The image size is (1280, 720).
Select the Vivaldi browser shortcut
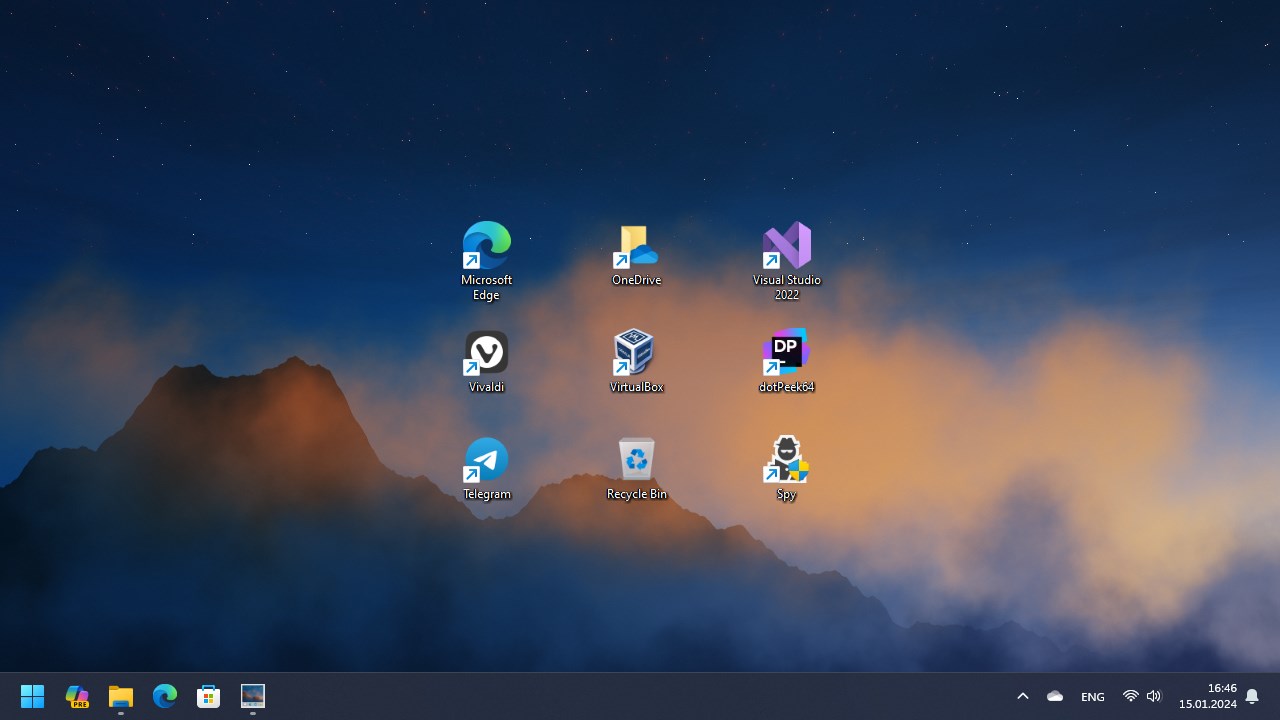pos(487,361)
